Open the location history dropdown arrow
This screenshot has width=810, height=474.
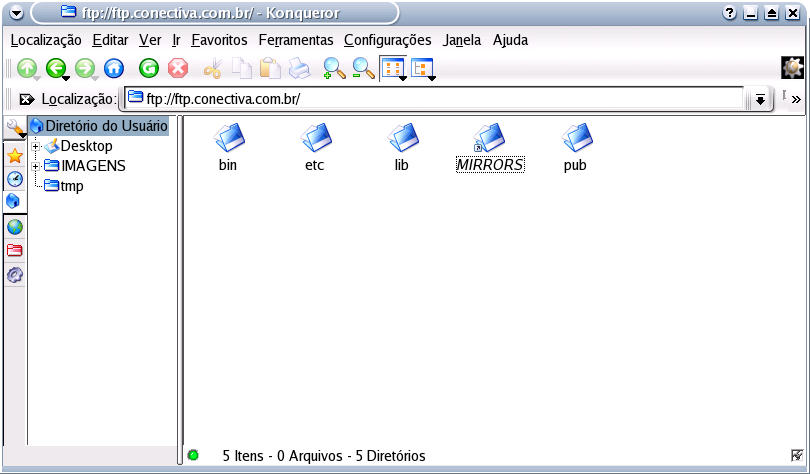coord(760,99)
